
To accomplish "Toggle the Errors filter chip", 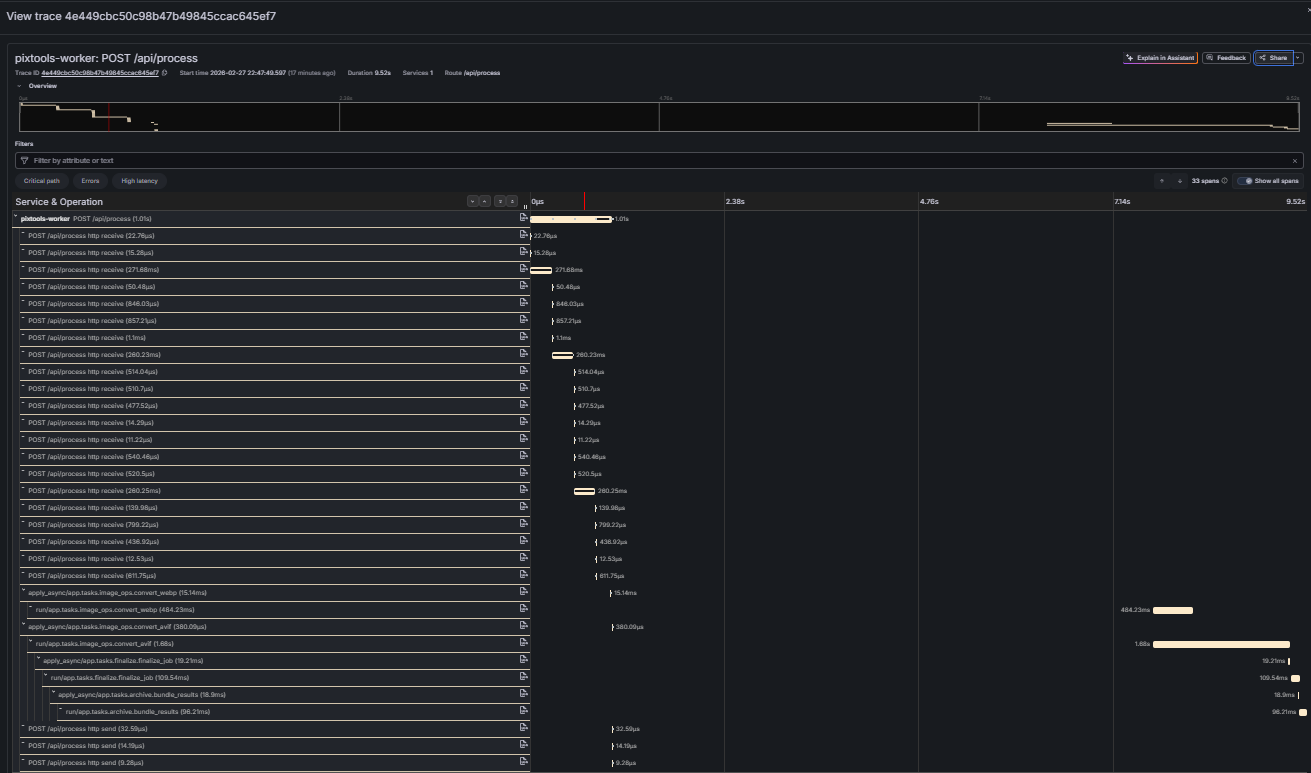I will [x=90, y=181].
